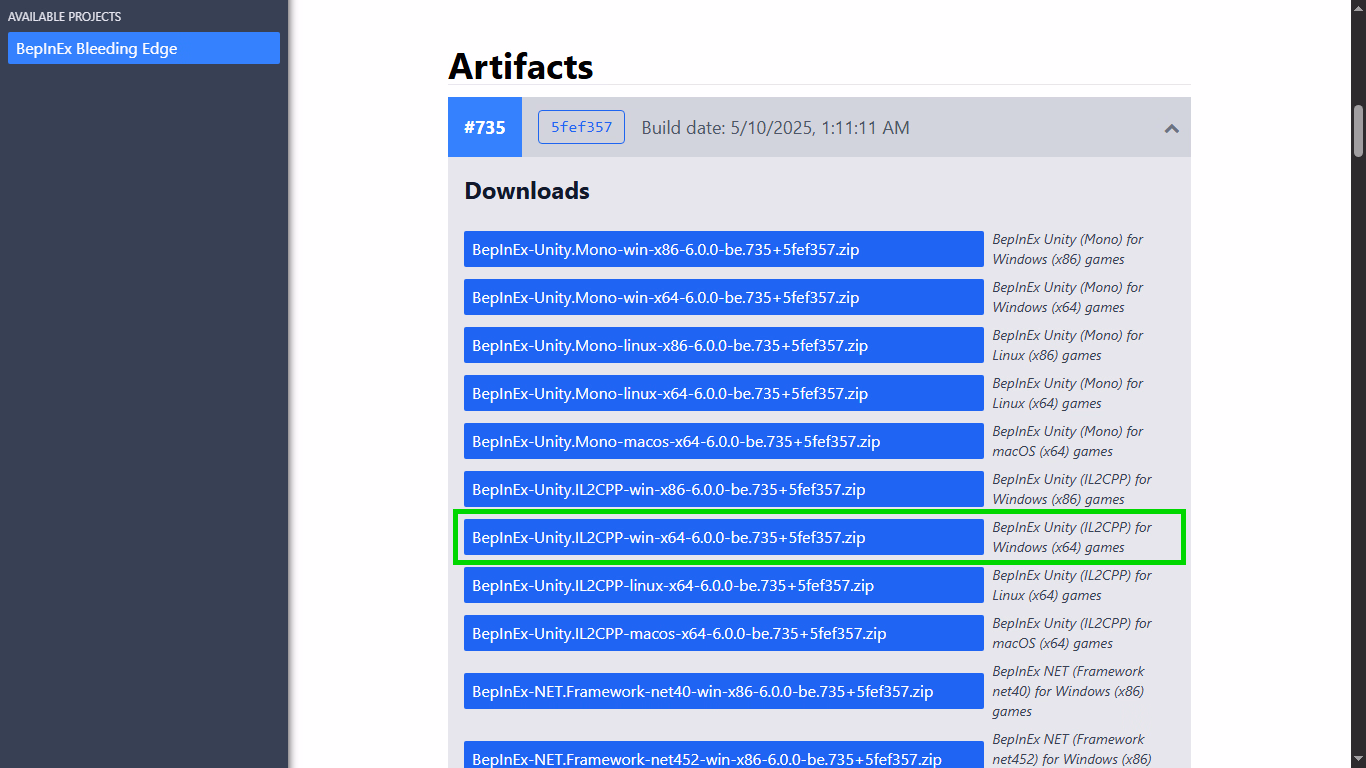Click description 'BepInEx Unity (Mono) for macOS (x64) games'

click(1067, 441)
